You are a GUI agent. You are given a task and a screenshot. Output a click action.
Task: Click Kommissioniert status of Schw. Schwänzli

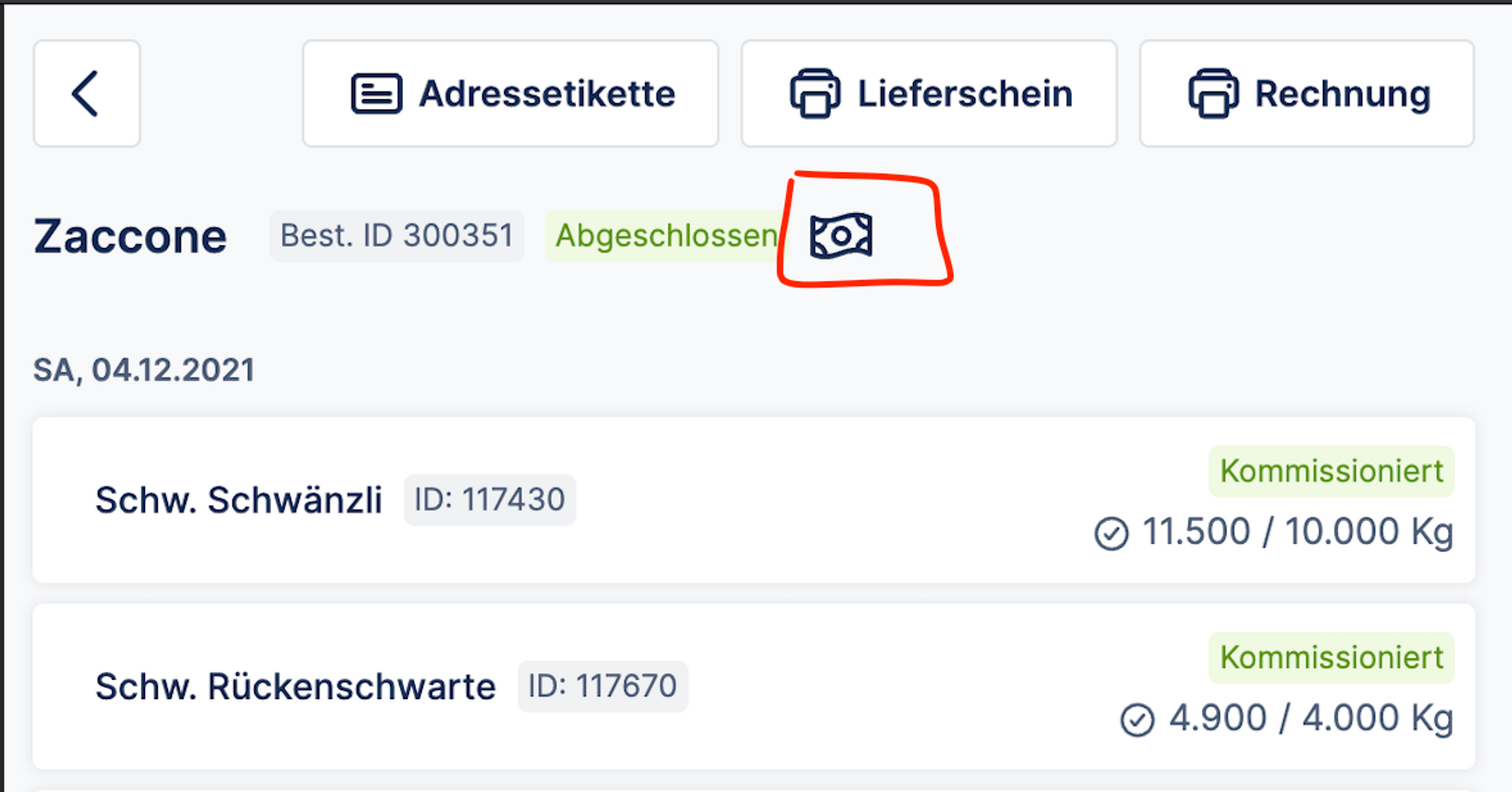pos(1331,471)
